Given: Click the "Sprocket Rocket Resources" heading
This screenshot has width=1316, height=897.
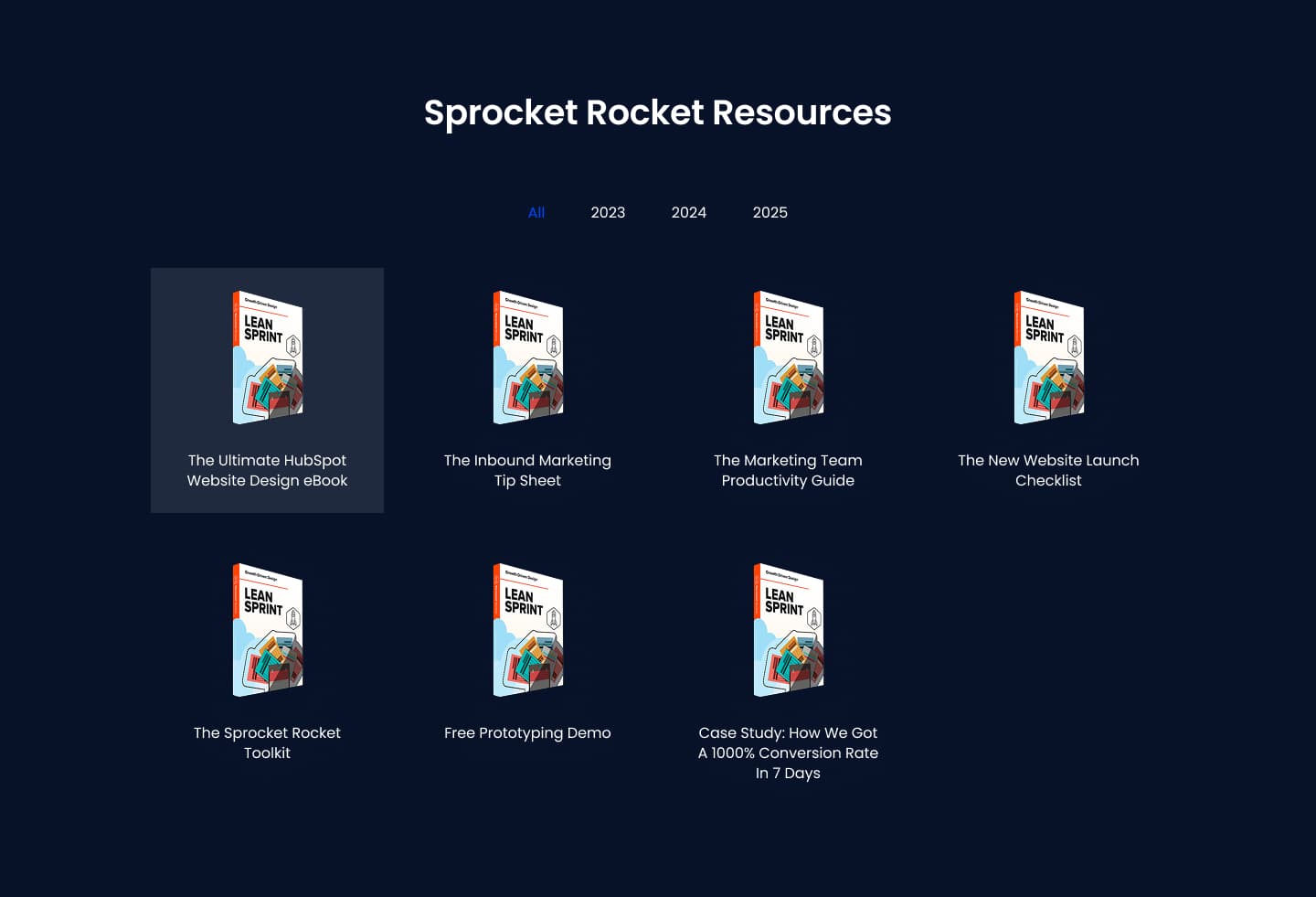Looking at the screenshot, I should 657,112.
